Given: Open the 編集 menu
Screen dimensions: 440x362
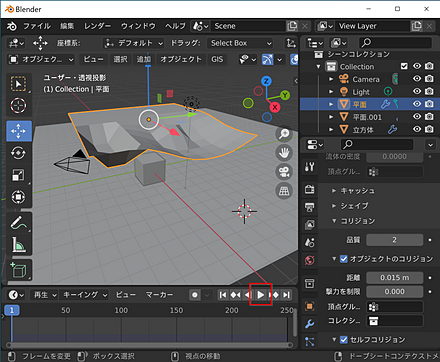Looking at the screenshot, I should [67, 26].
